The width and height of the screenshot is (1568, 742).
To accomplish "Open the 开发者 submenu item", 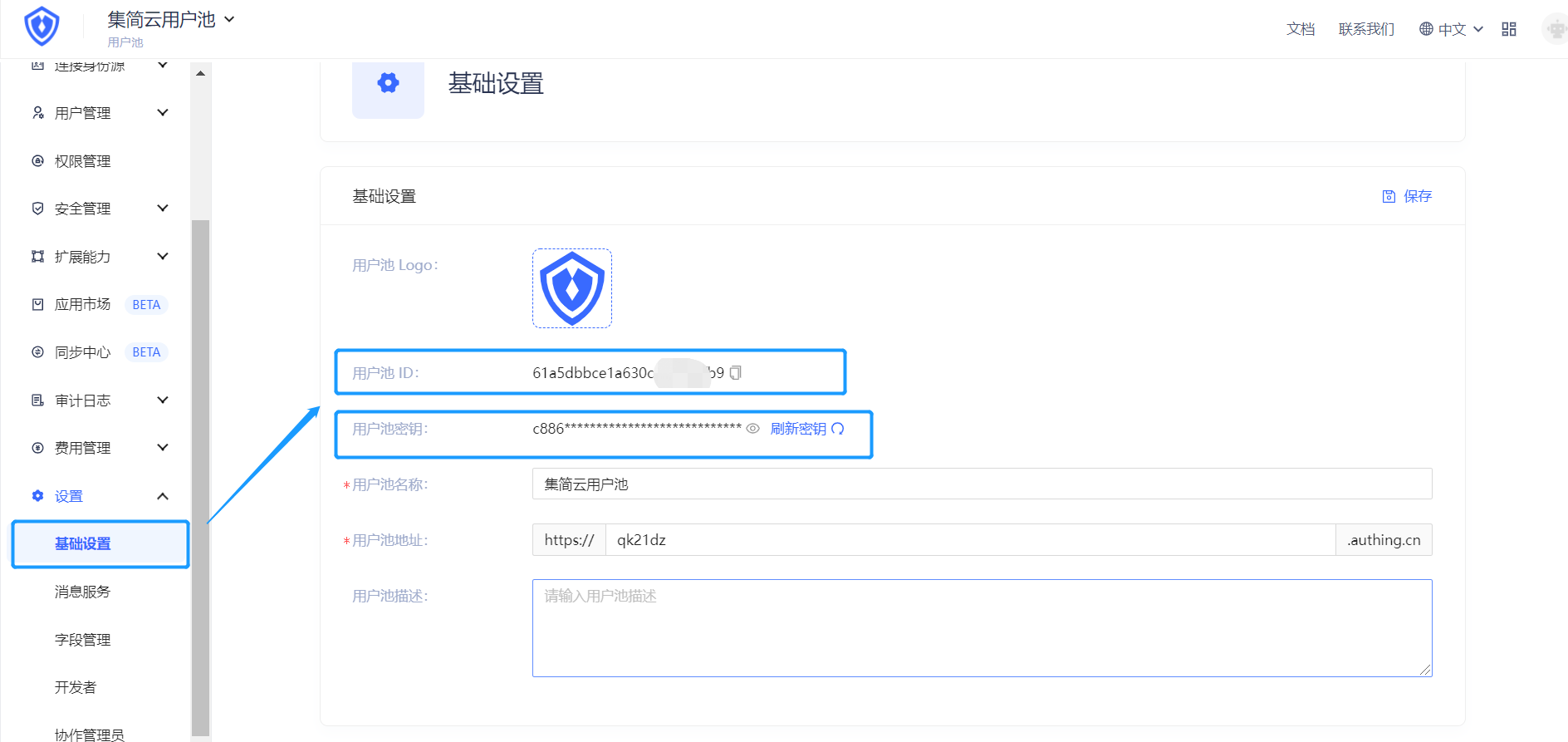I will [76, 687].
